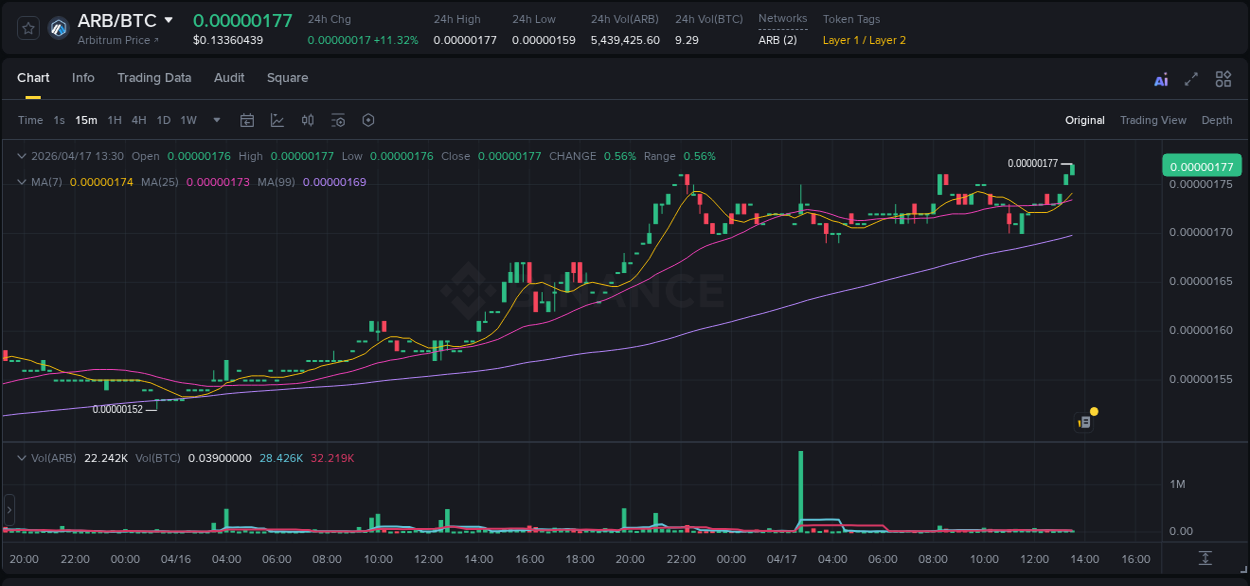Open the Arbitrum Price link

[x=118, y=40]
